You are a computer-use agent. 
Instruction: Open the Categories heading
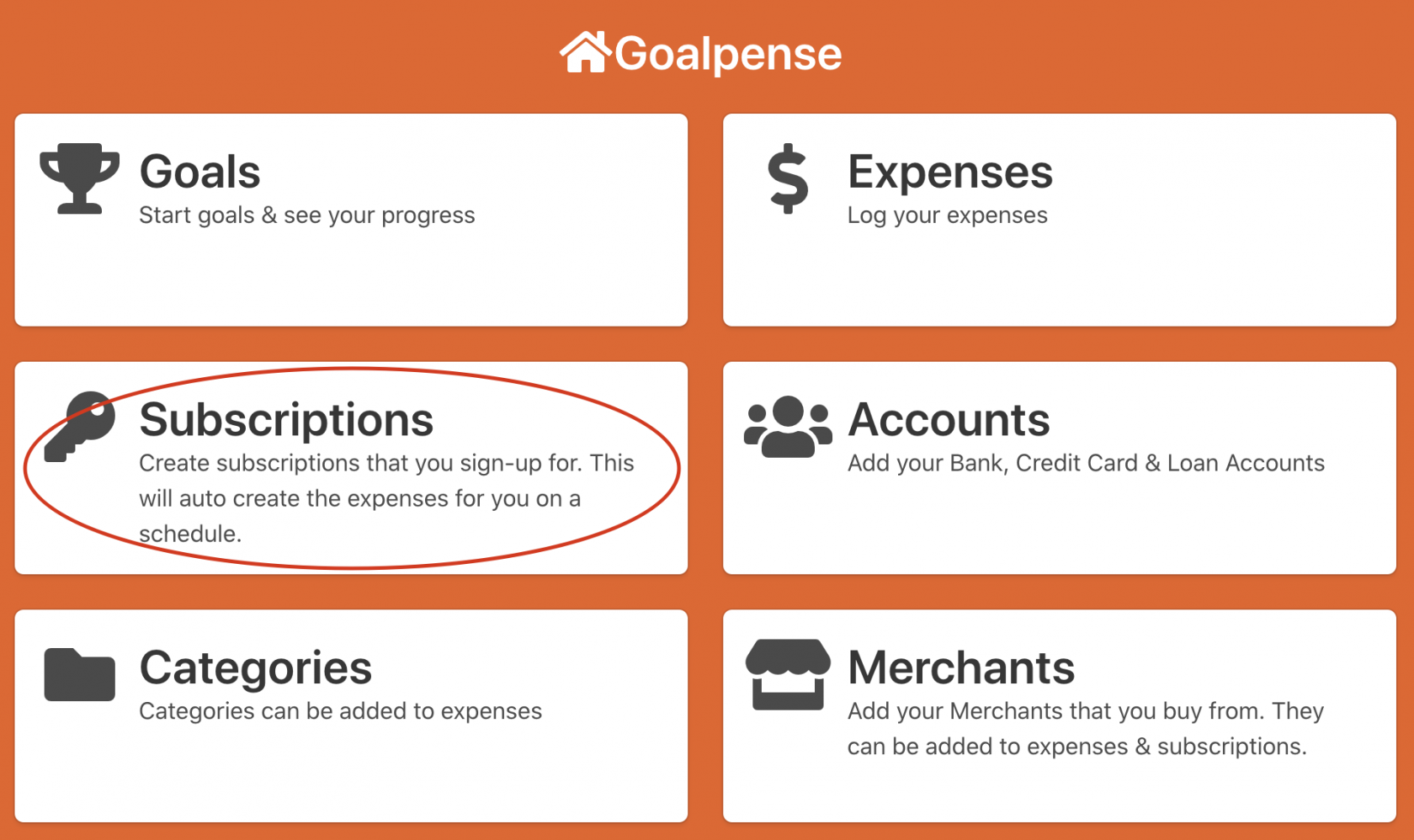[256, 668]
